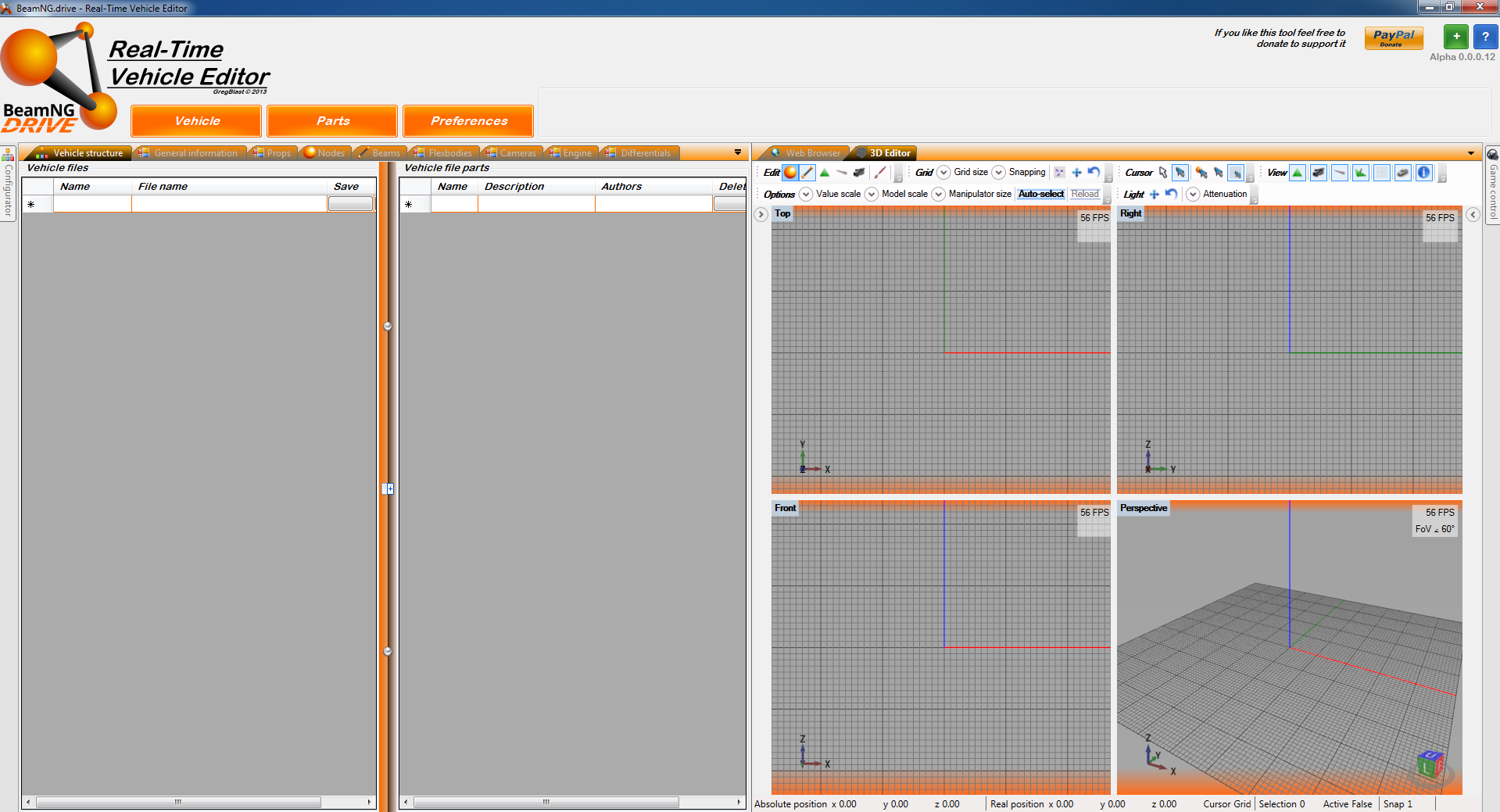Click the Delete button in Vehicle file parts row
The height and width of the screenshot is (812, 1500).
729,204
